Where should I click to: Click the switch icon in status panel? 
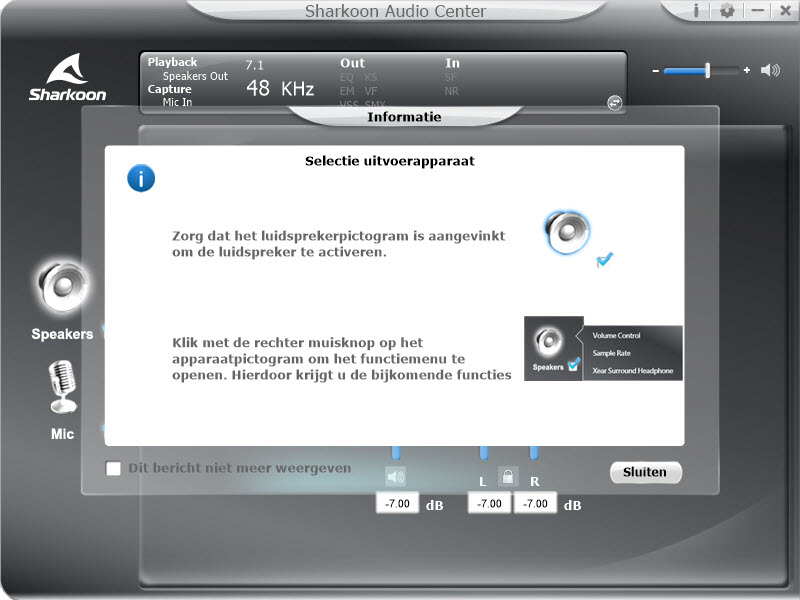[614, 103]
